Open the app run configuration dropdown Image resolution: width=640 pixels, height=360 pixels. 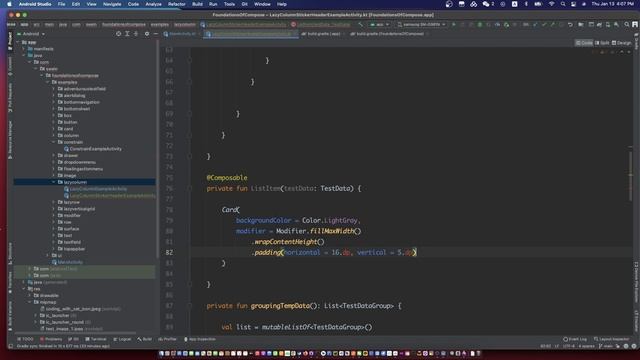[379, 24]
